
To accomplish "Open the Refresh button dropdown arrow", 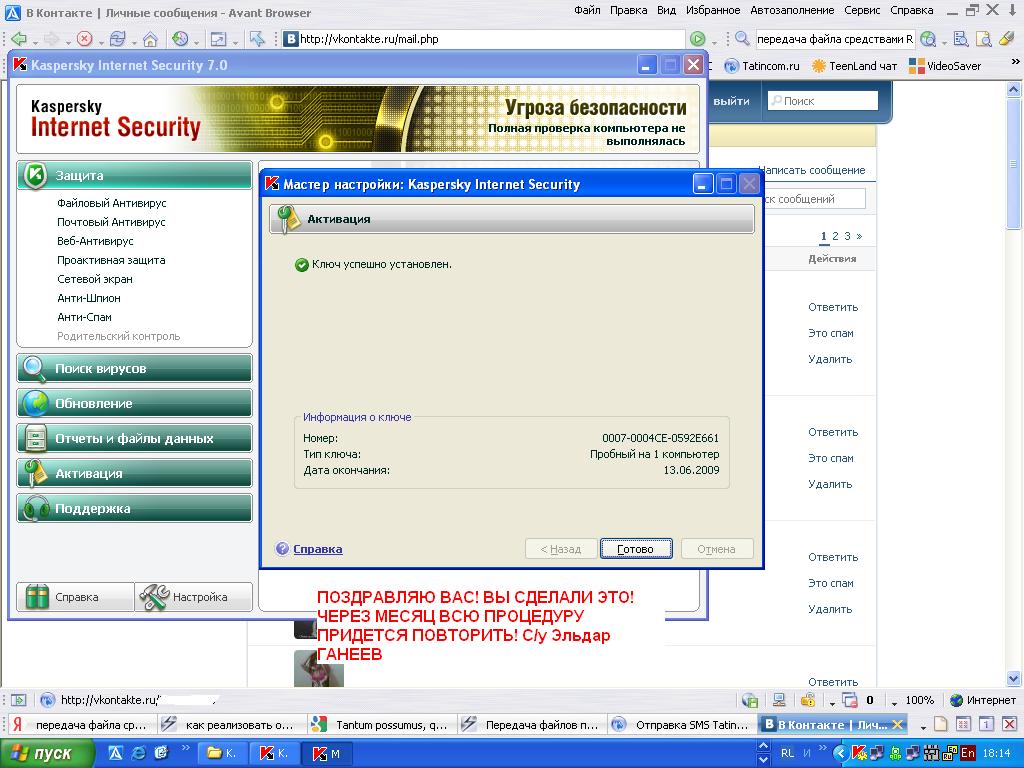I will (x=133, y=42).
